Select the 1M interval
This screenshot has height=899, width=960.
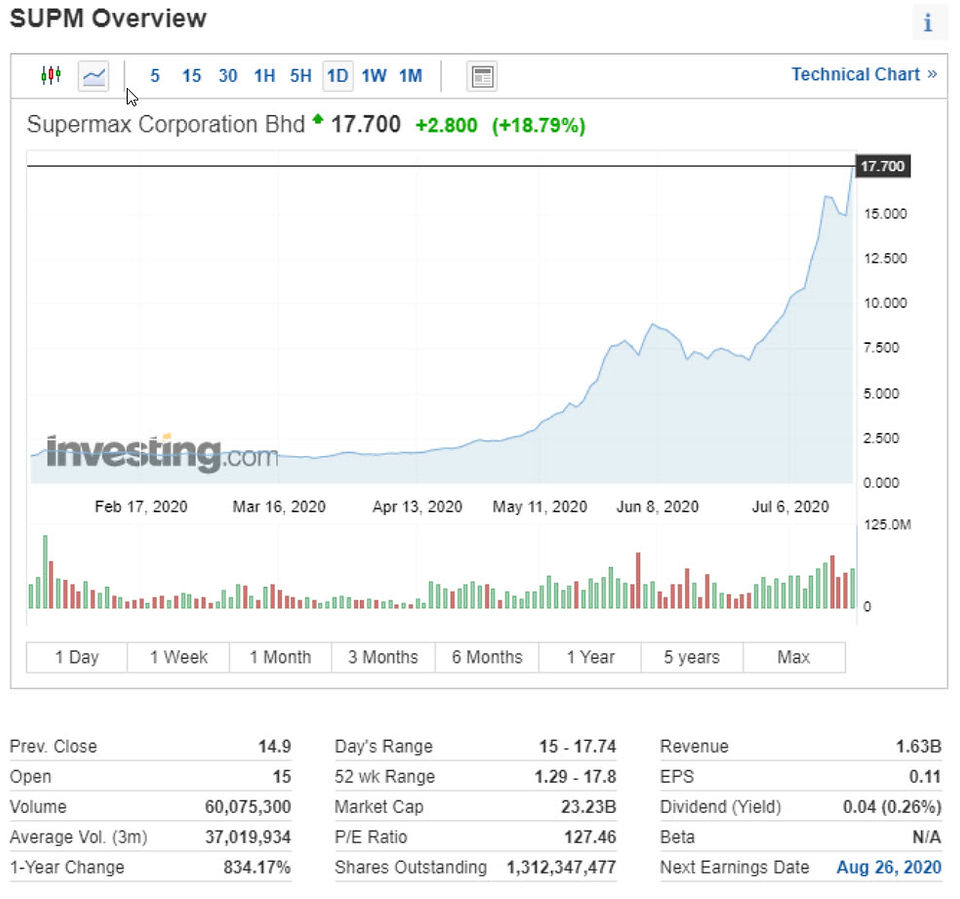click(x=411, y=76)
